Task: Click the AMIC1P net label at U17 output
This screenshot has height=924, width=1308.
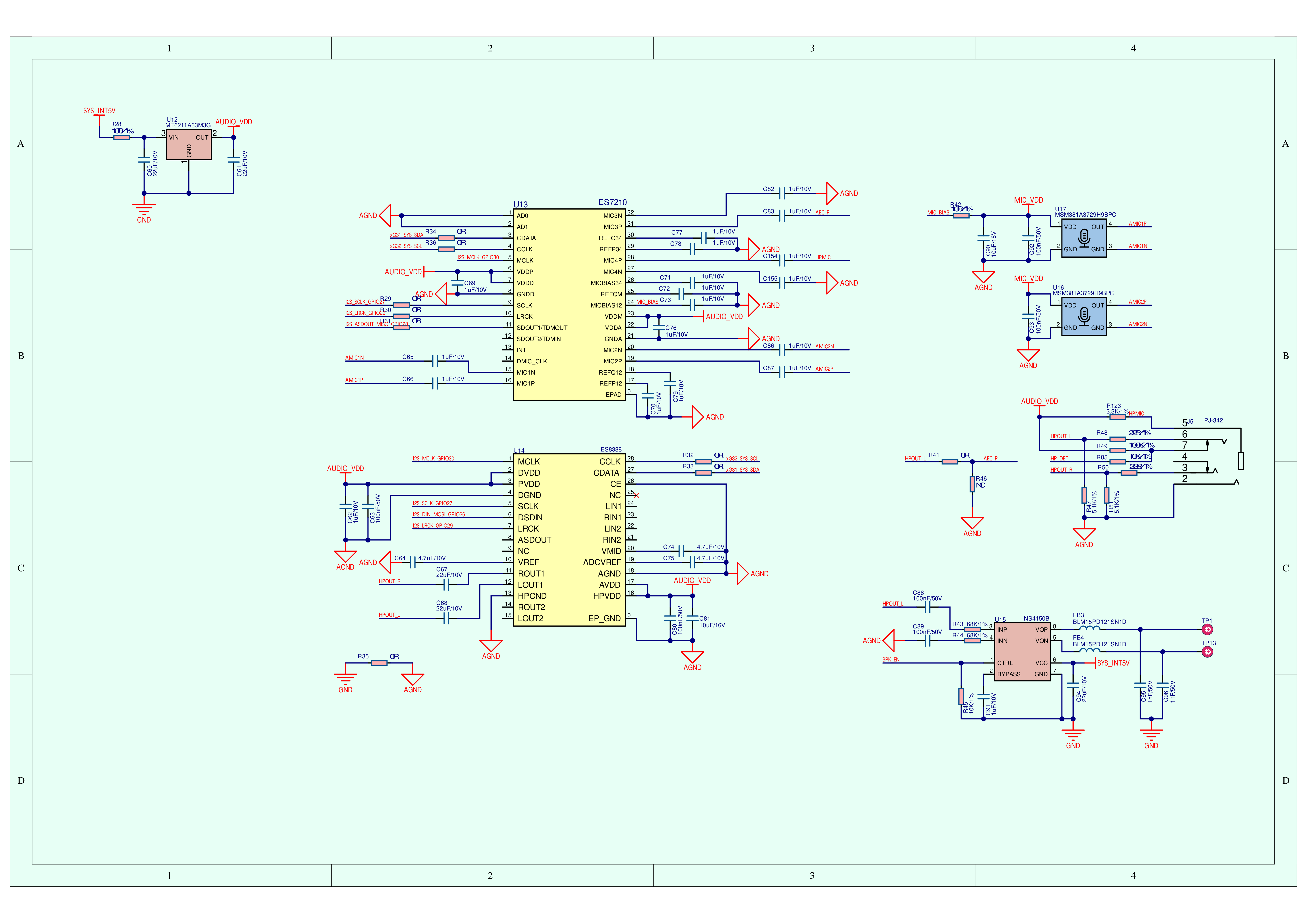Action: tap(1138, 224)
